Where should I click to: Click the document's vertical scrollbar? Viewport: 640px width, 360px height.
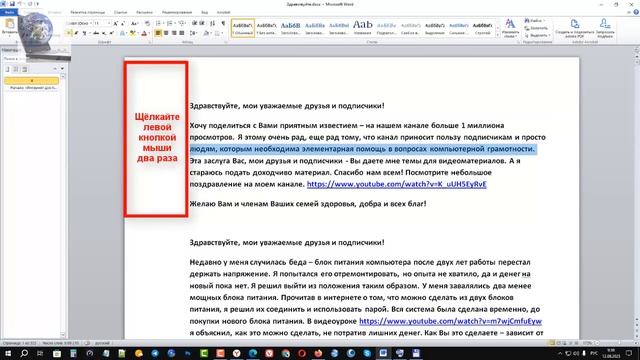point(636,192)
